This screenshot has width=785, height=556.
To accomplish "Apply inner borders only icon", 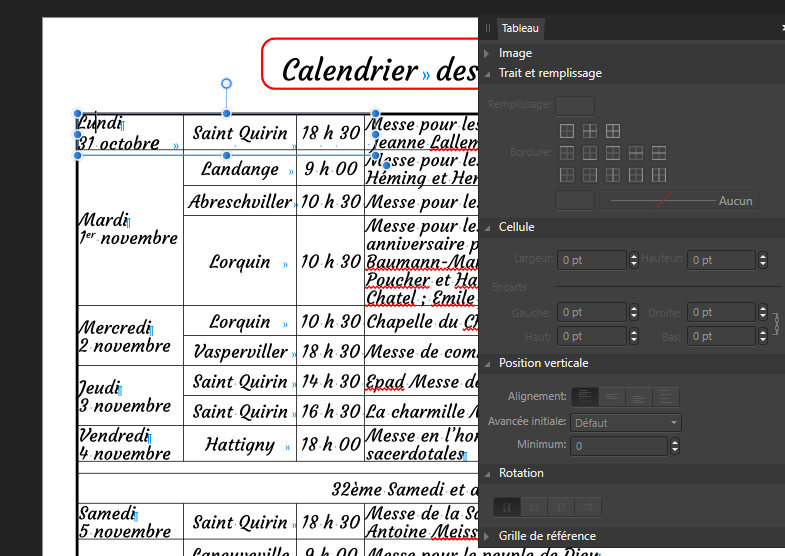I will click(590, 131).
